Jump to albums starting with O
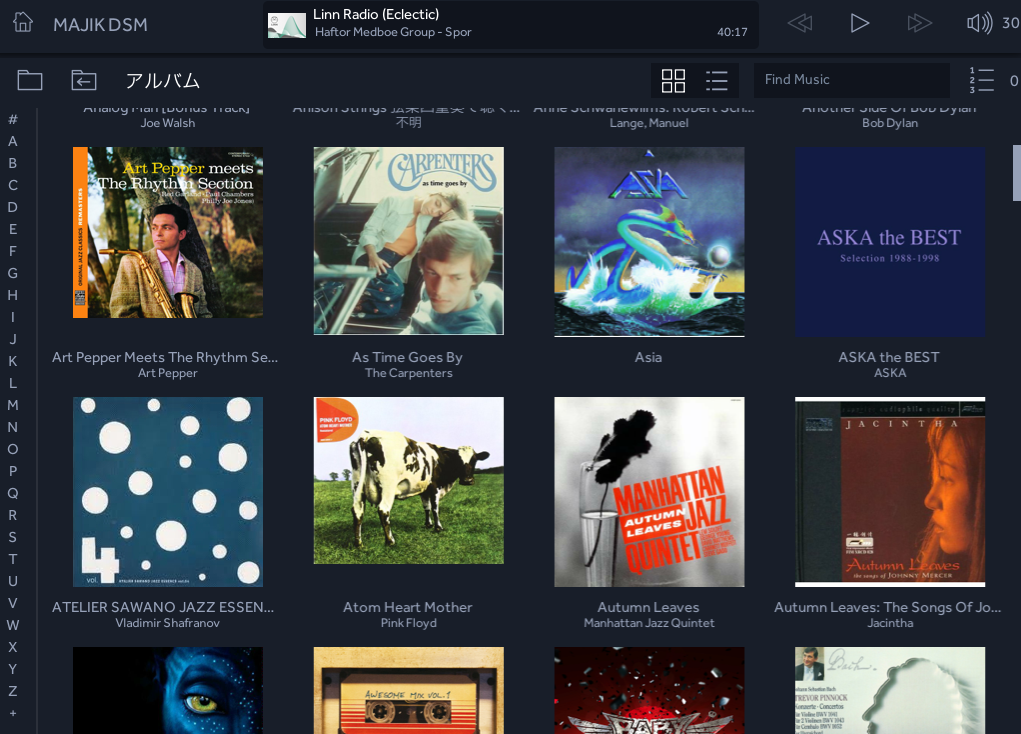Image resolution: width=1021 pixels, height=734 pixels. pos(13,449)
